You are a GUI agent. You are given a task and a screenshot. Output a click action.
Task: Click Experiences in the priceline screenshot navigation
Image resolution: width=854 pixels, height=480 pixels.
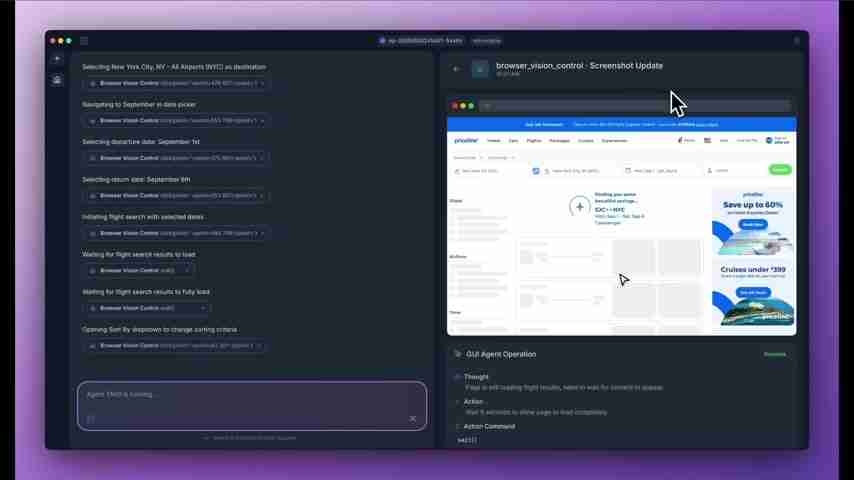coord(614,141)
